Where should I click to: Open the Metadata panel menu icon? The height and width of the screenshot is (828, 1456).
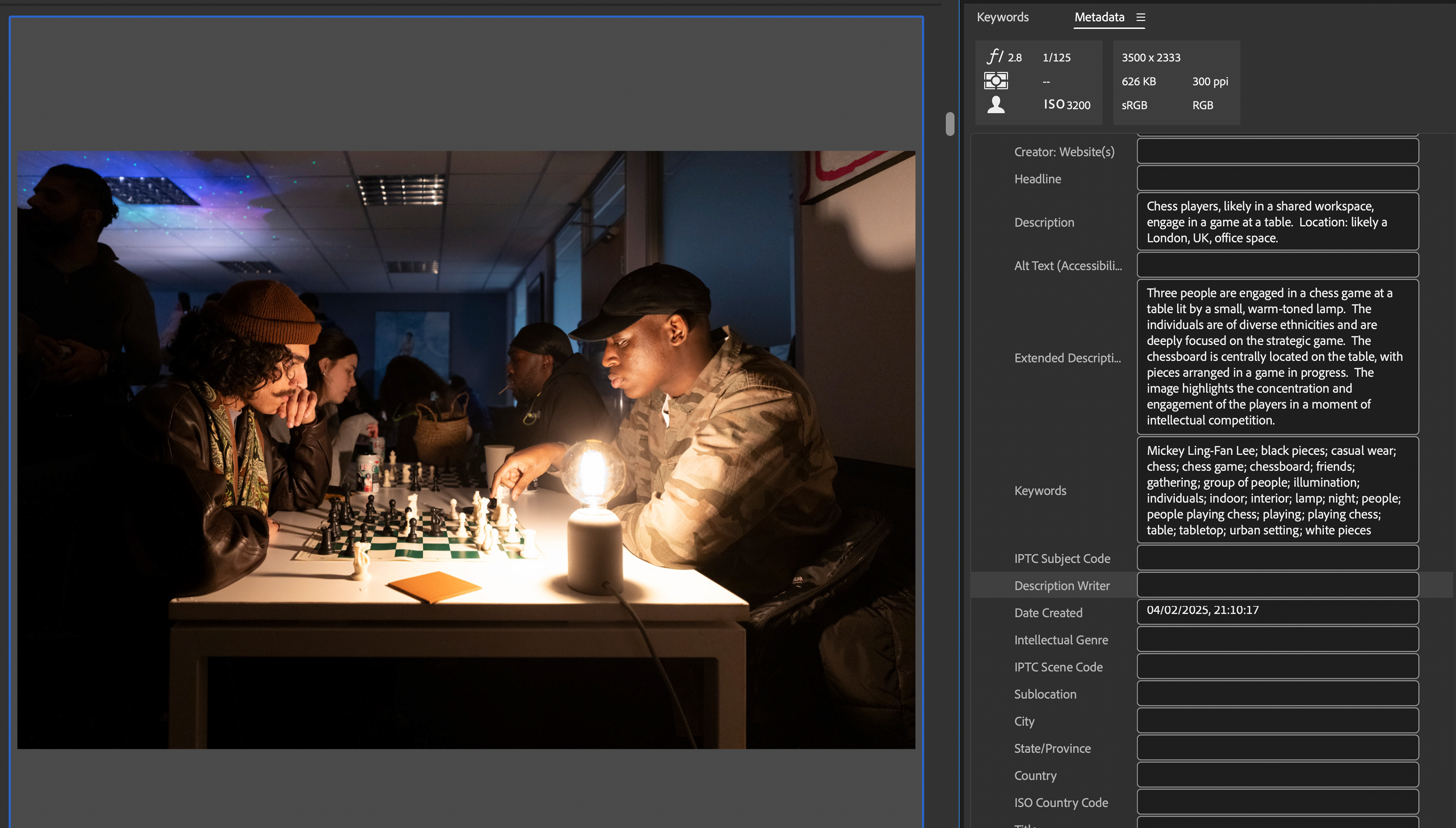(x=1141, y=18)
